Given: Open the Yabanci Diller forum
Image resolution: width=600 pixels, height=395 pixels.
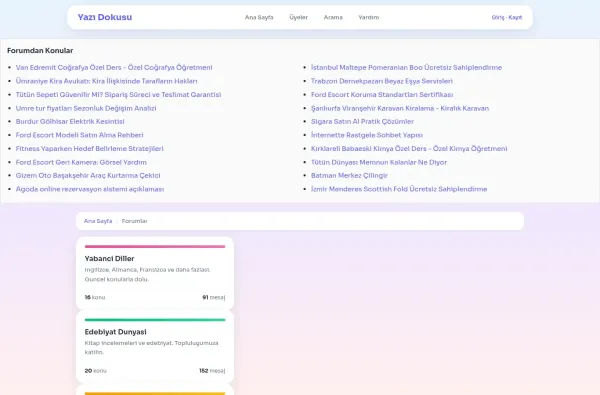Looking at the screenshot, I should tap(109, 259).
